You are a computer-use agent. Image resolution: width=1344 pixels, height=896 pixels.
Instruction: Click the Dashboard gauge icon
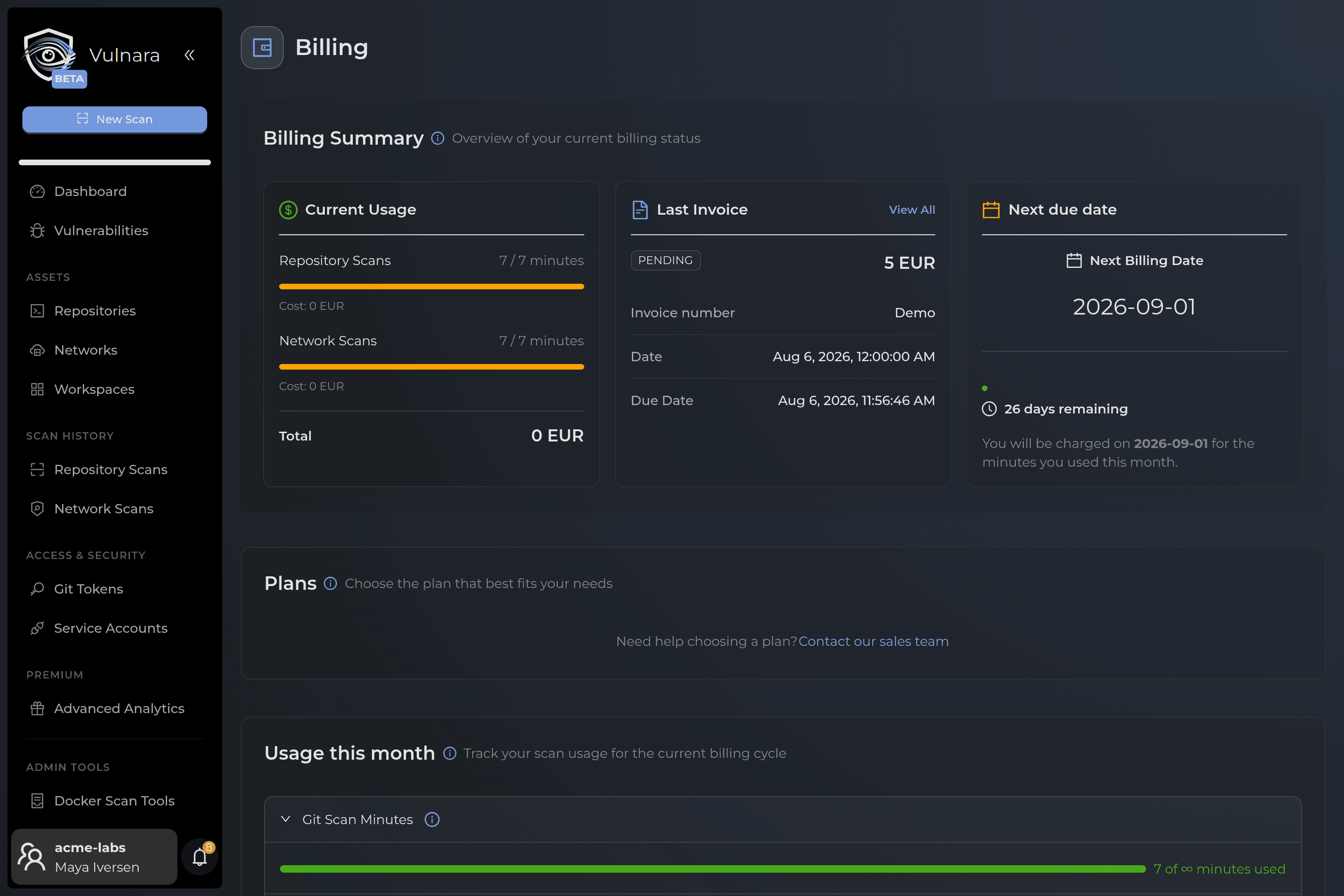[x=37, y=191]
